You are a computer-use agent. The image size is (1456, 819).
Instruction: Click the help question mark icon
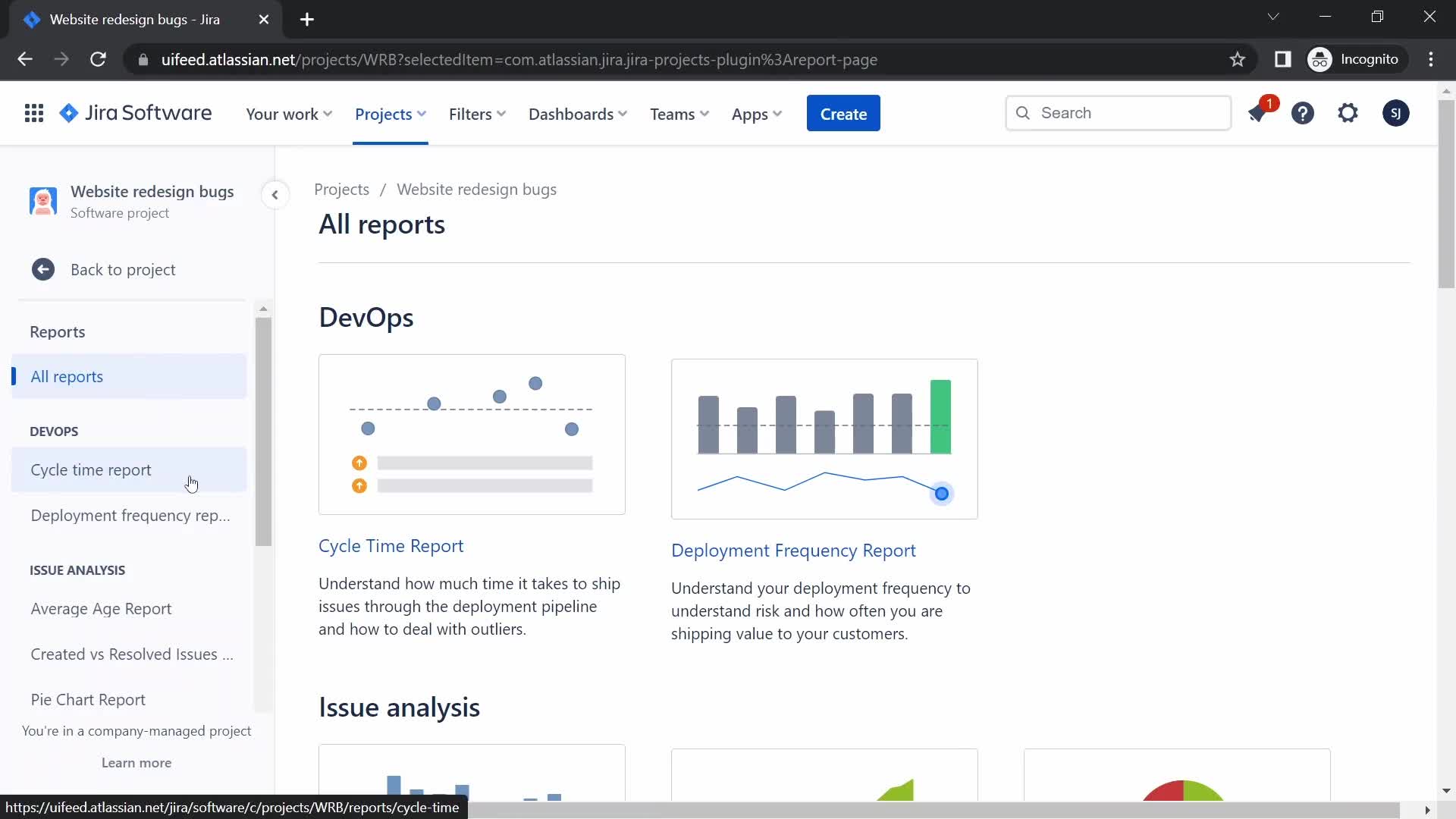(x=1303, y=113)
